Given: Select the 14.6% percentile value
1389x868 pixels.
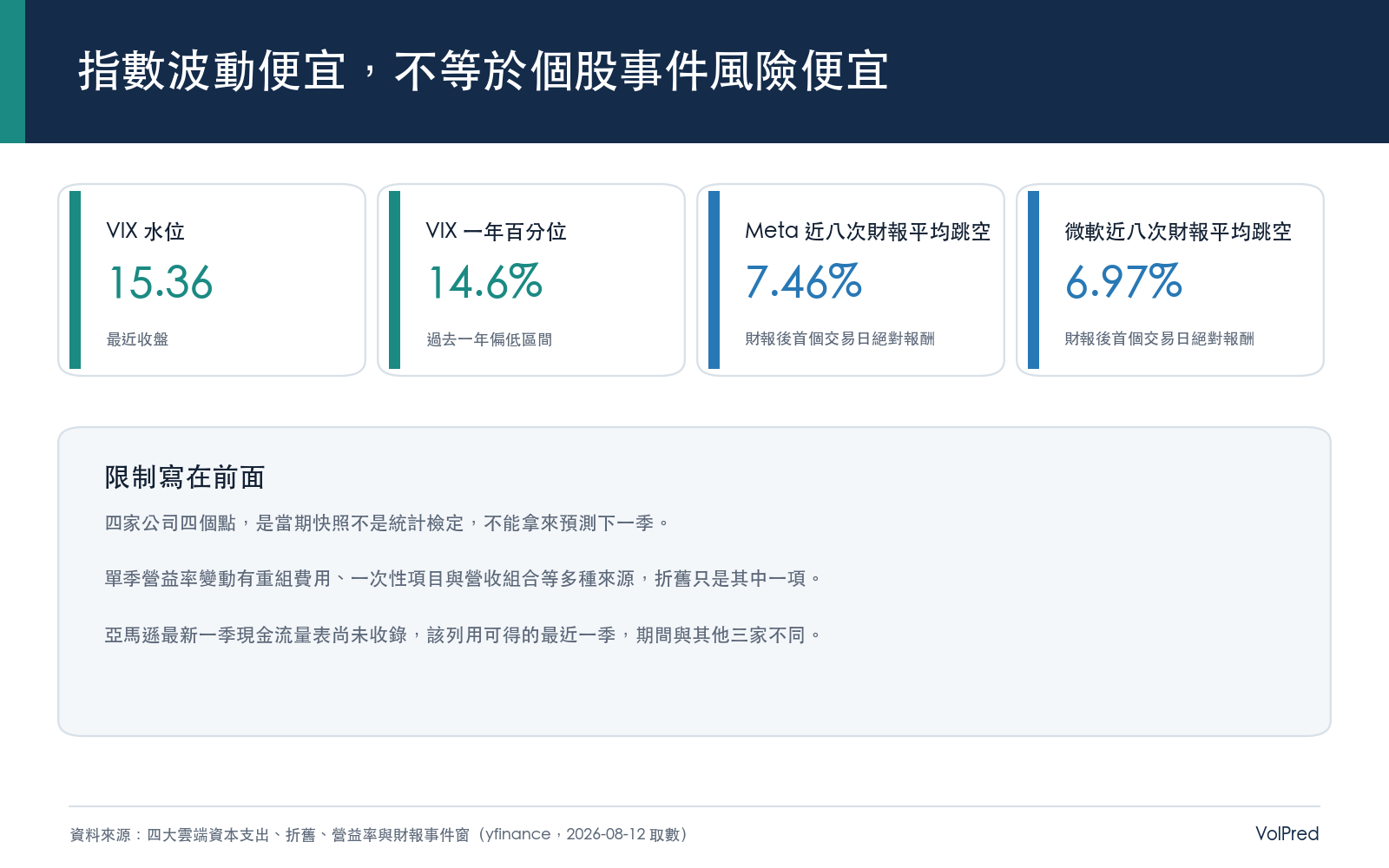Looking at the screenshot, I should 485,283.
